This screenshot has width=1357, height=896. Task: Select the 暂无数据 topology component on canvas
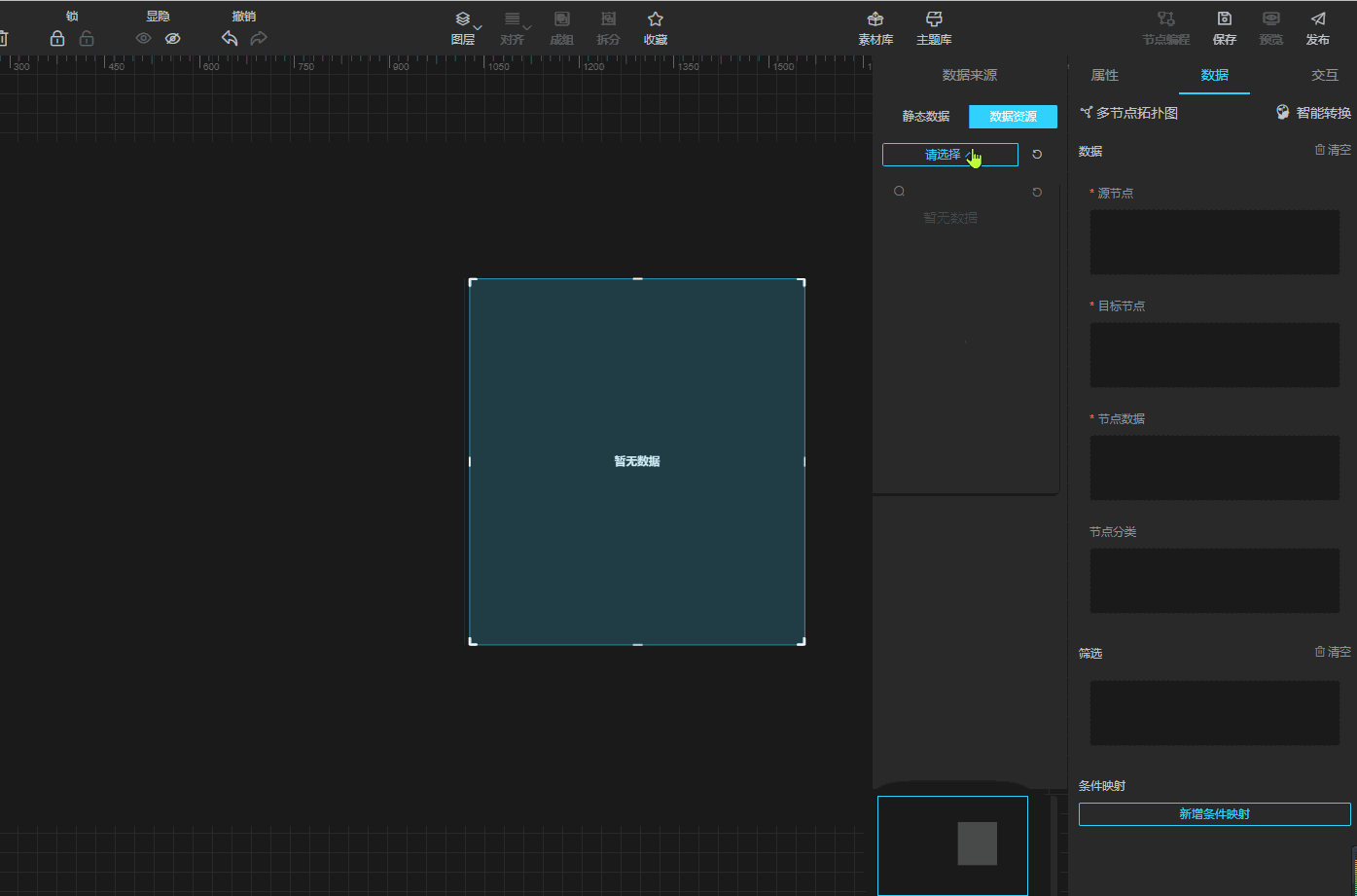pos(637,461)
